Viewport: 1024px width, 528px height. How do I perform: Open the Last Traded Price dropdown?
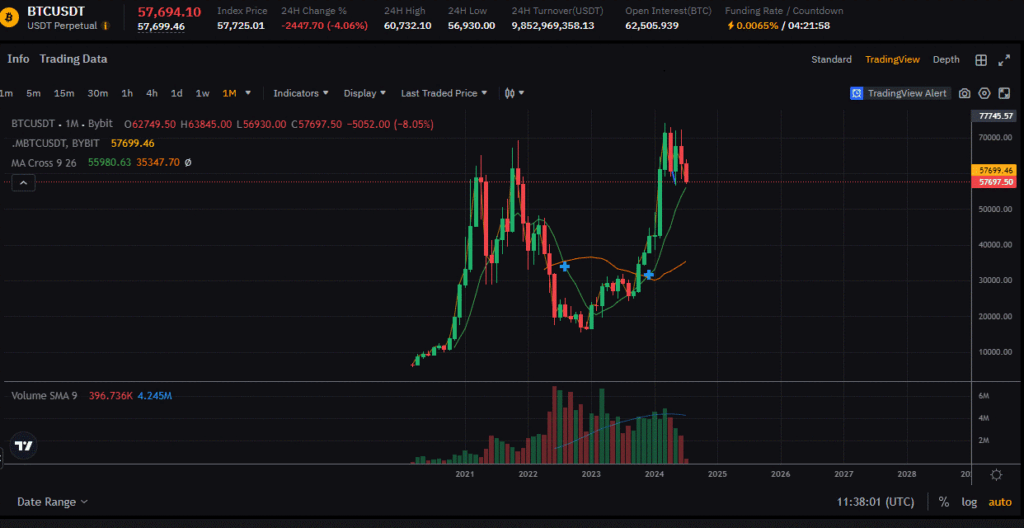444,93
